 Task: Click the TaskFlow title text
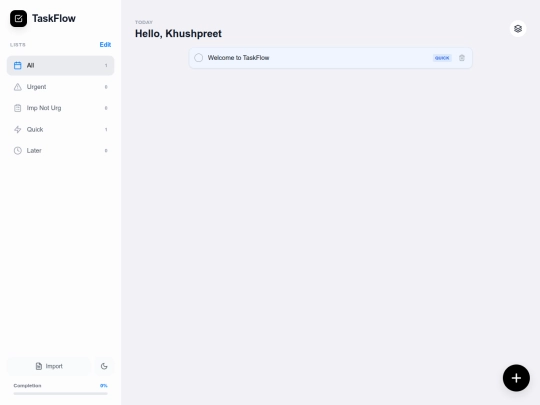click(x=54, y=18)
